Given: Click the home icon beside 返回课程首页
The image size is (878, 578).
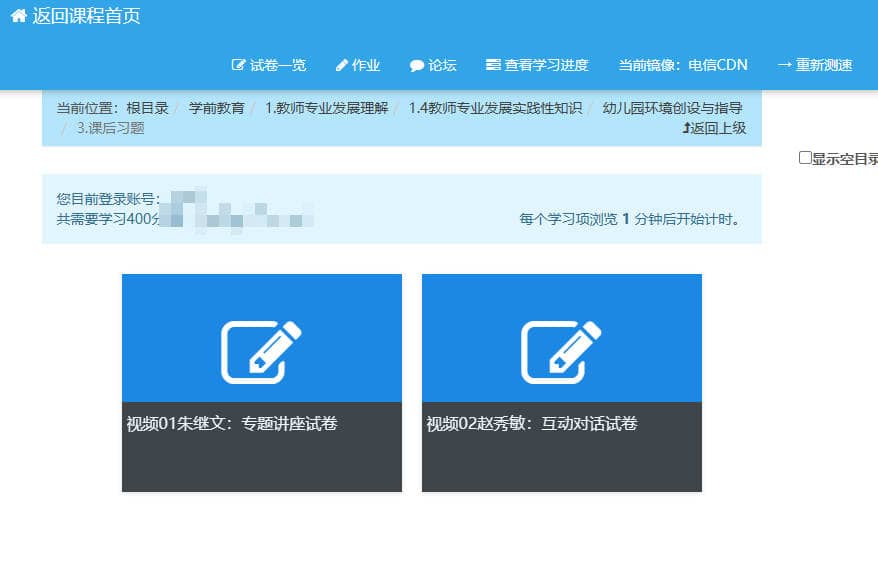Looking at the screenshot, I should pos(18,16).
